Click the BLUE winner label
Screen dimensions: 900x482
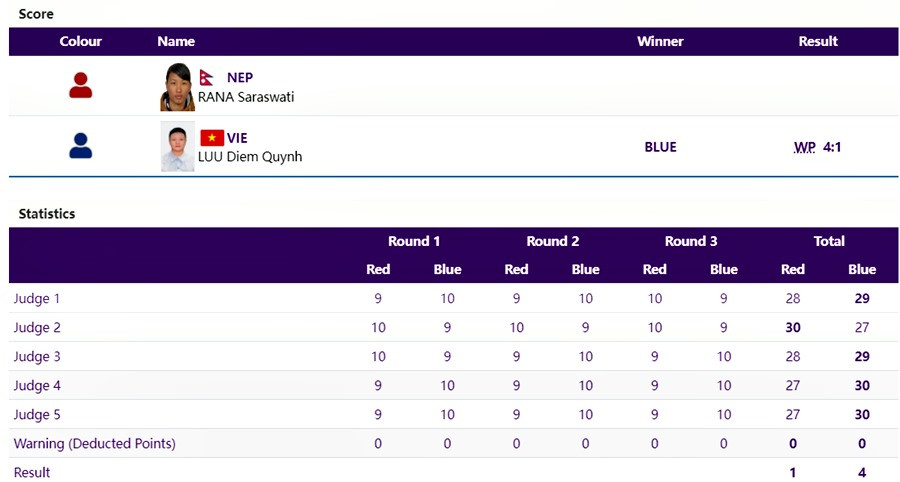pos(660,147)
